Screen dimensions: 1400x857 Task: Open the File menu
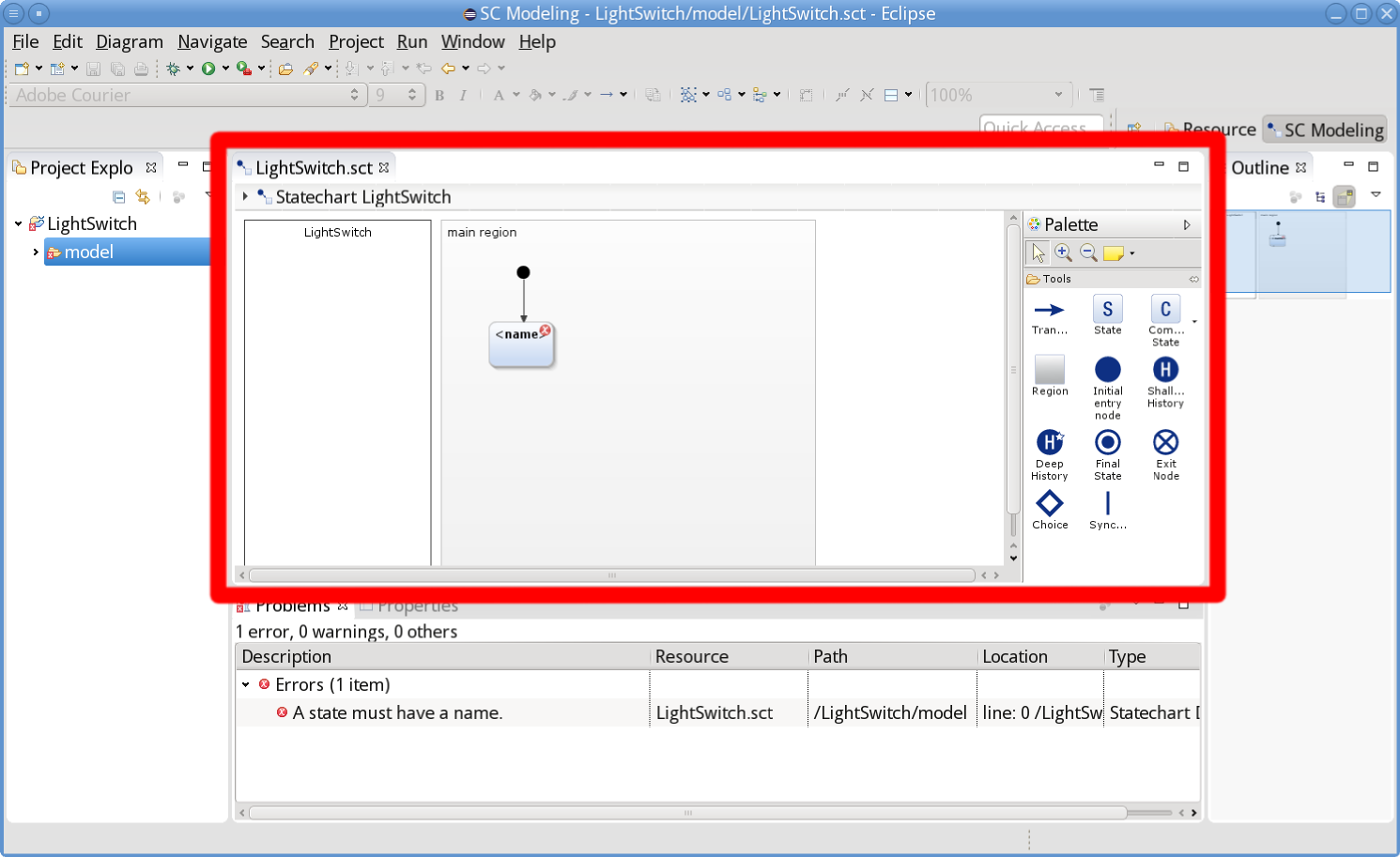click(x=25, y=41)
